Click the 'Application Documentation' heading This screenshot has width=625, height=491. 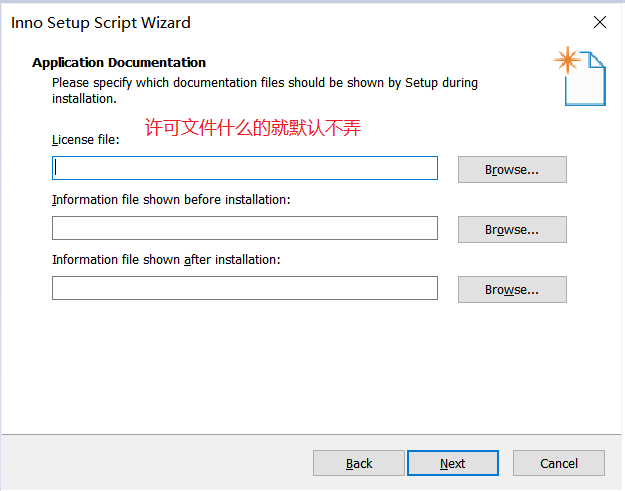(x=119, y=63)
